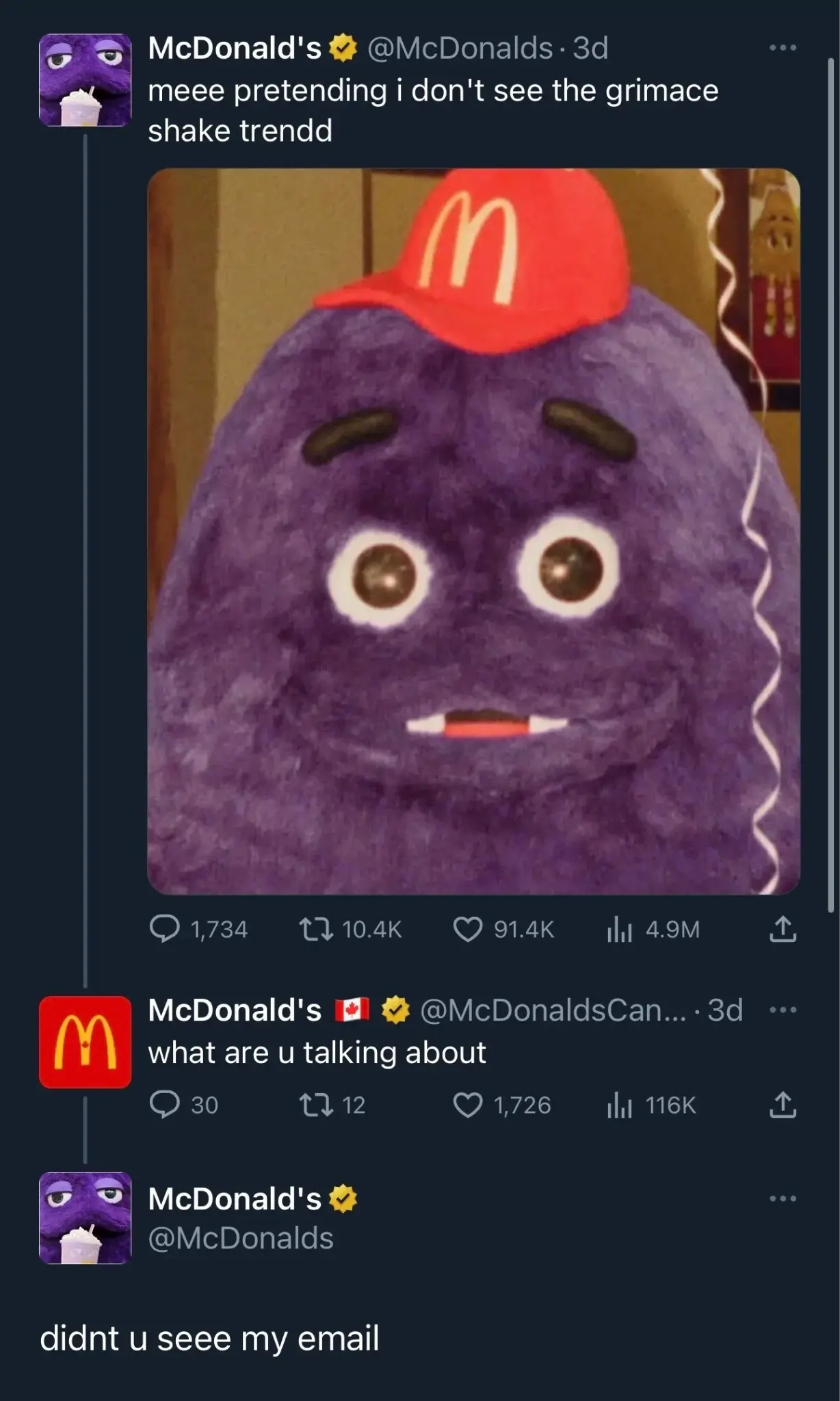Click the 3d timestamp on the first tweet
The height and width of the screenshot is (1401, 840).
coord(590,48)
